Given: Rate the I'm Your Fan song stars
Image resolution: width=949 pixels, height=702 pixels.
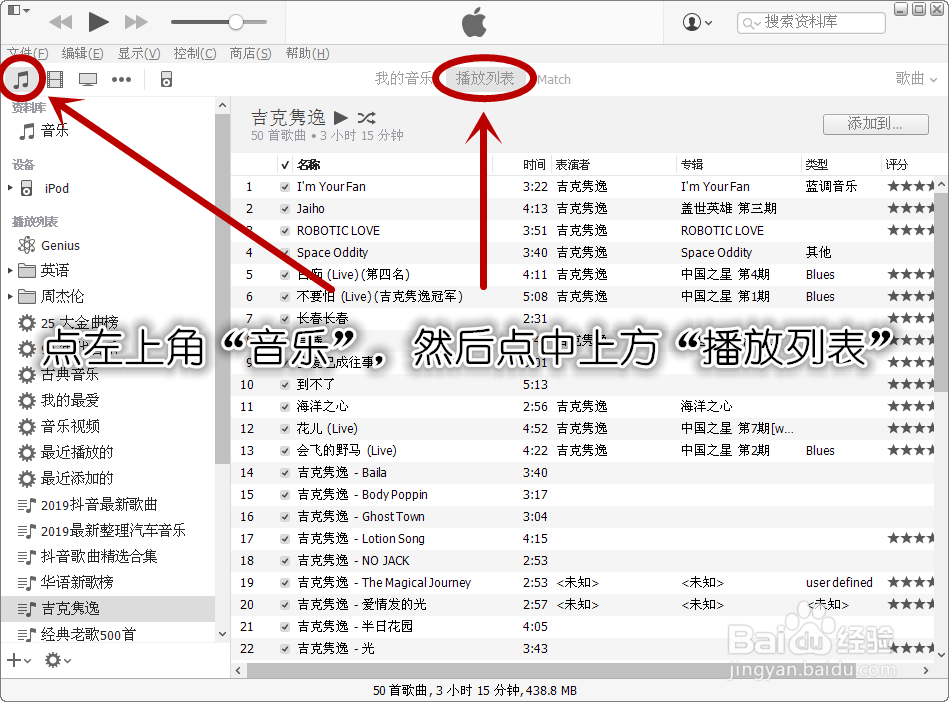Looking at the screenshot, I should tap(911, 186).
